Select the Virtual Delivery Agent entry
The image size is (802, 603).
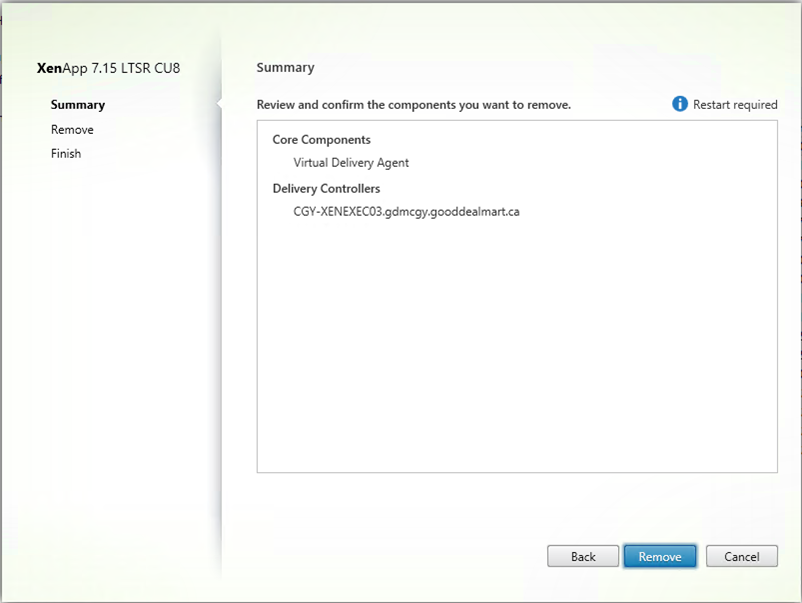coord(351,163)
